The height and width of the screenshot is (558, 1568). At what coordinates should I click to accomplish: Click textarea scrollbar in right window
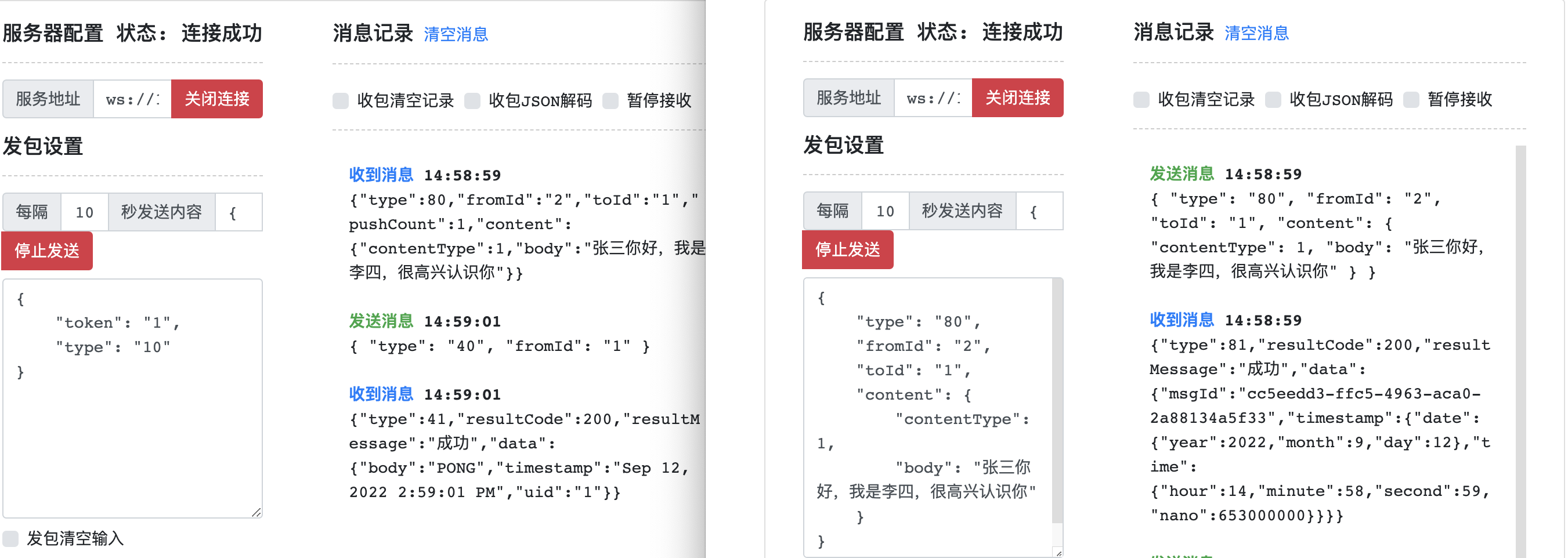1057,401
